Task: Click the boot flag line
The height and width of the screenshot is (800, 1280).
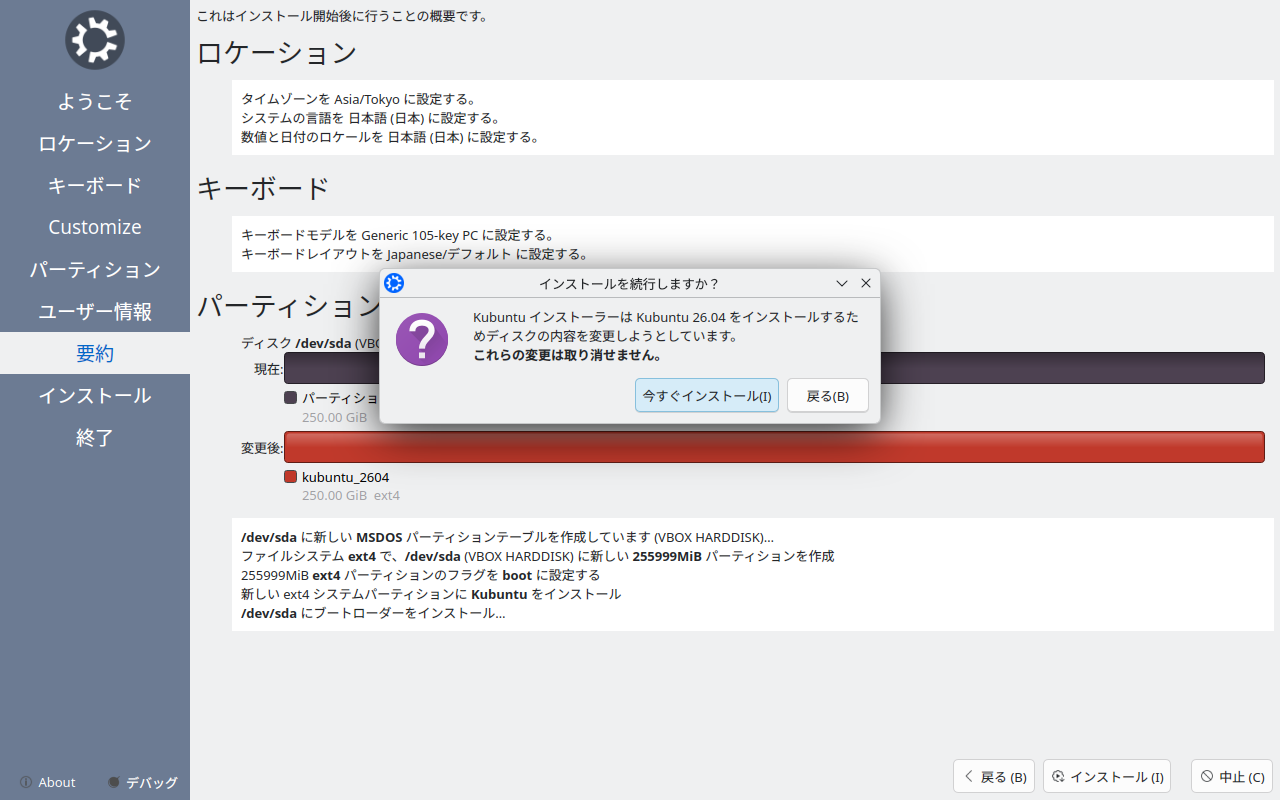Action: click(x=421, y=575)
